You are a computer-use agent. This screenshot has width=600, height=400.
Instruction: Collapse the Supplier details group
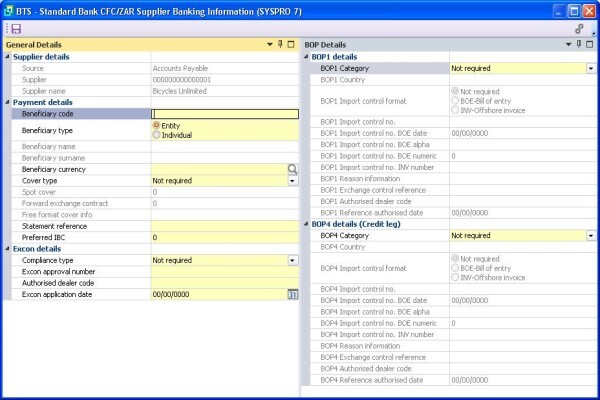8,57
